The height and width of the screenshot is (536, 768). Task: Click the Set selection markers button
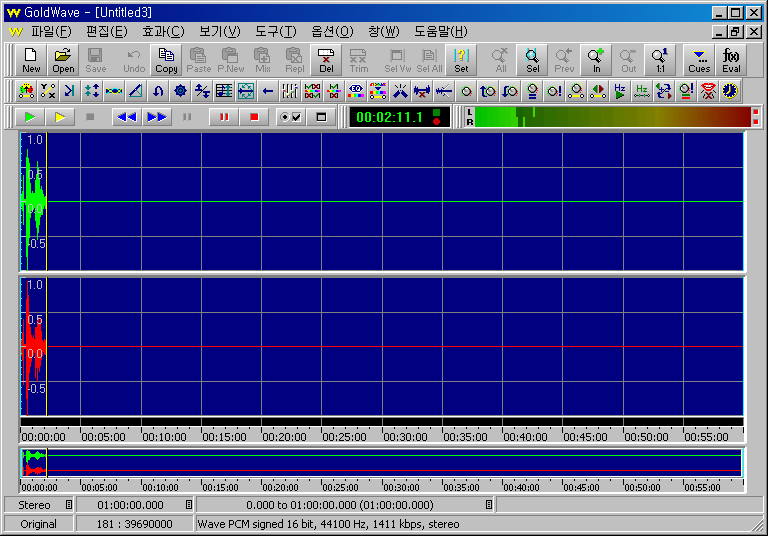(x=461, y=60)
